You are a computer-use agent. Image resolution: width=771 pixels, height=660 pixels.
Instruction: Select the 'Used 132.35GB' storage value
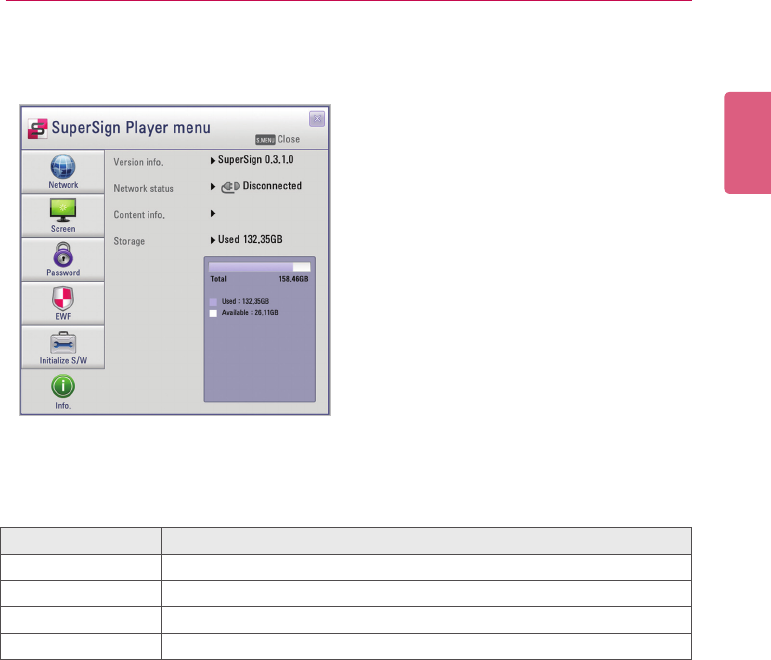[x=250, y=240]
